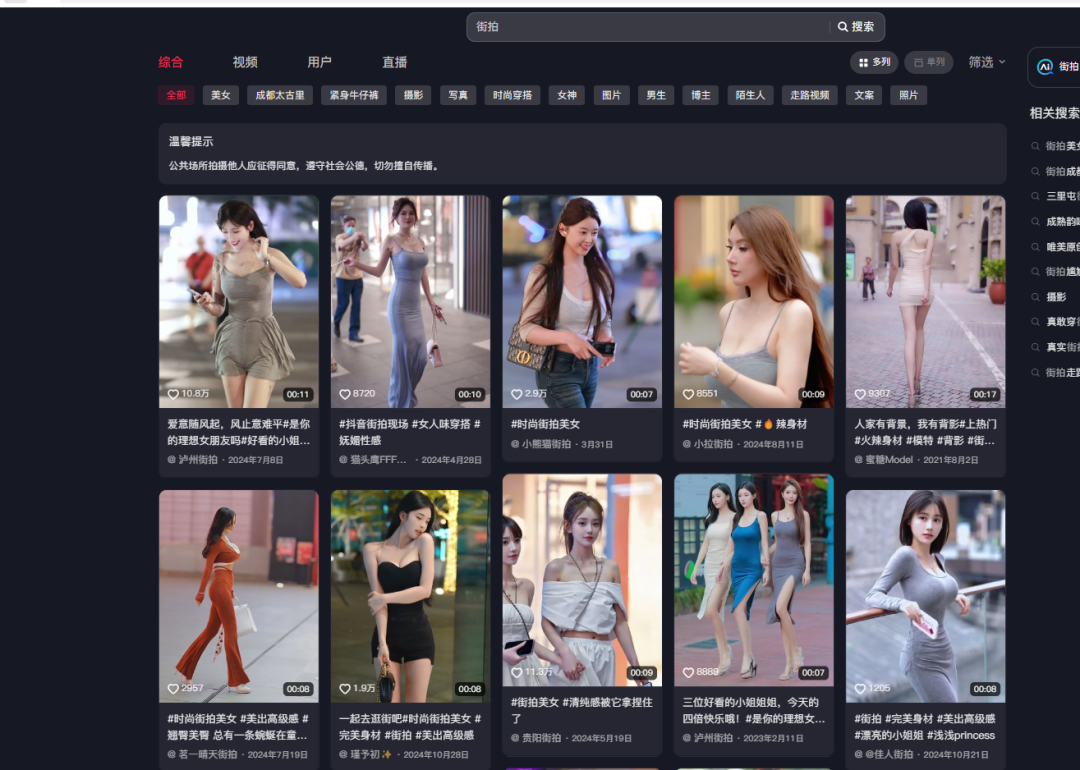Expand the 筛选 filter dropdown
The width and height of the screenshot is (1080, 770).
pos(986,62)
